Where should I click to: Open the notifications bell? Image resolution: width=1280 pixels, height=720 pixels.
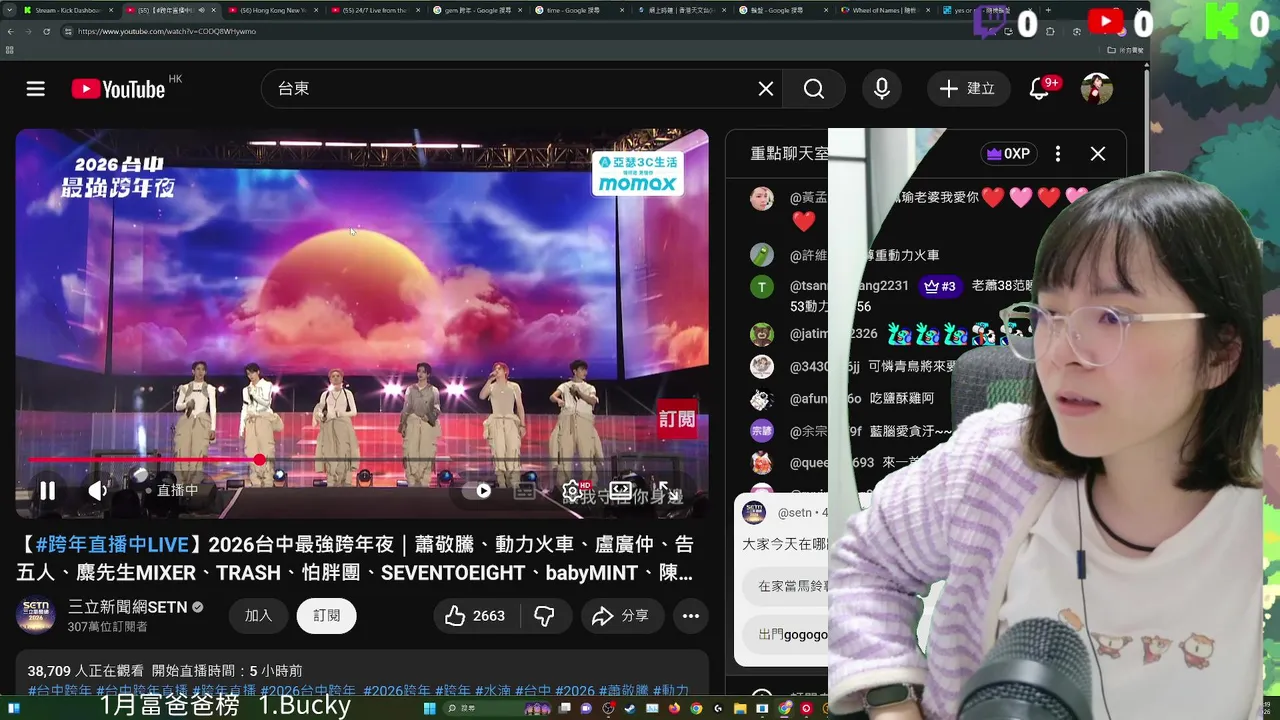tap(1039, 89)
